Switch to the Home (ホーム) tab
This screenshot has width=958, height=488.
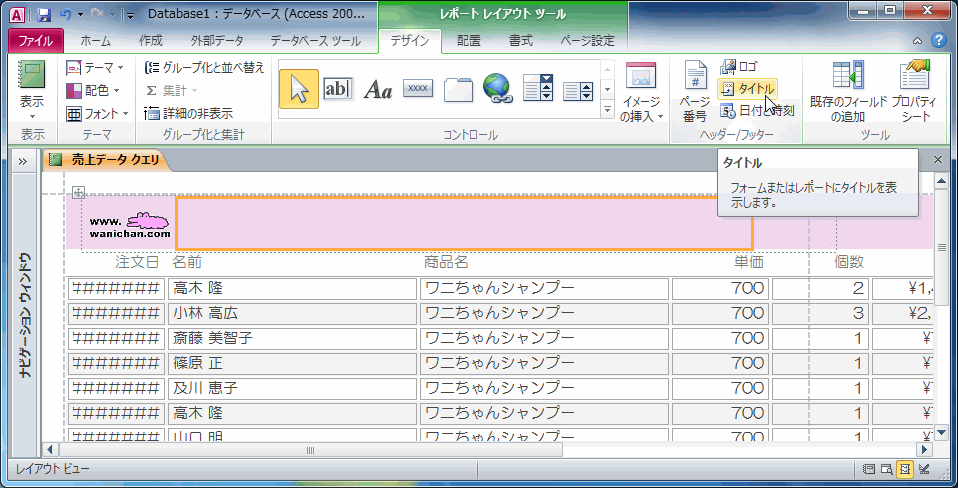pyautogui.click(x=96, y=41)
